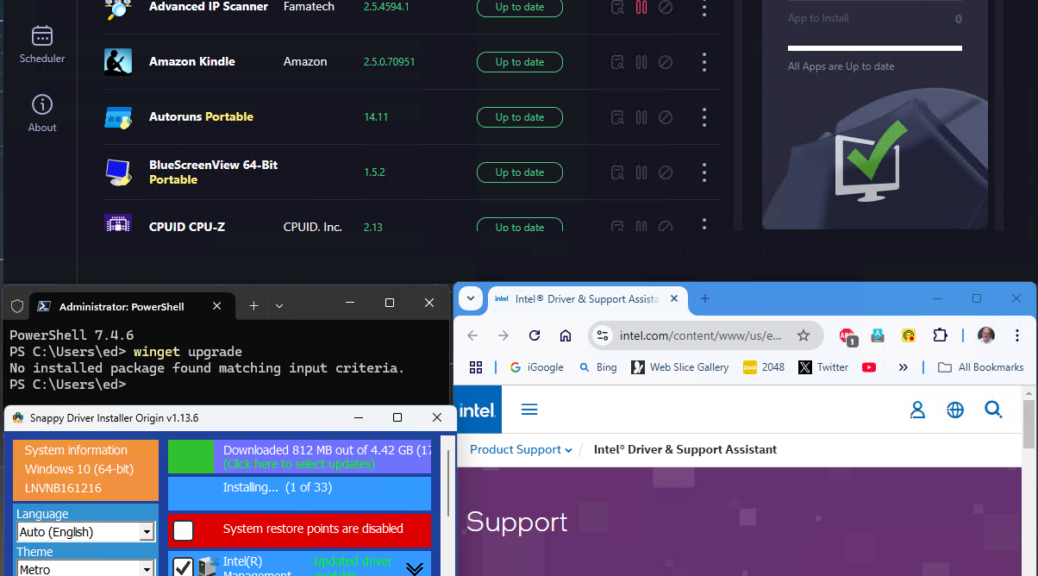This screenshot has width=1038, height=576.
Task: Go back in Chrome
Action: pyautogui.click(x=473, y=336)
